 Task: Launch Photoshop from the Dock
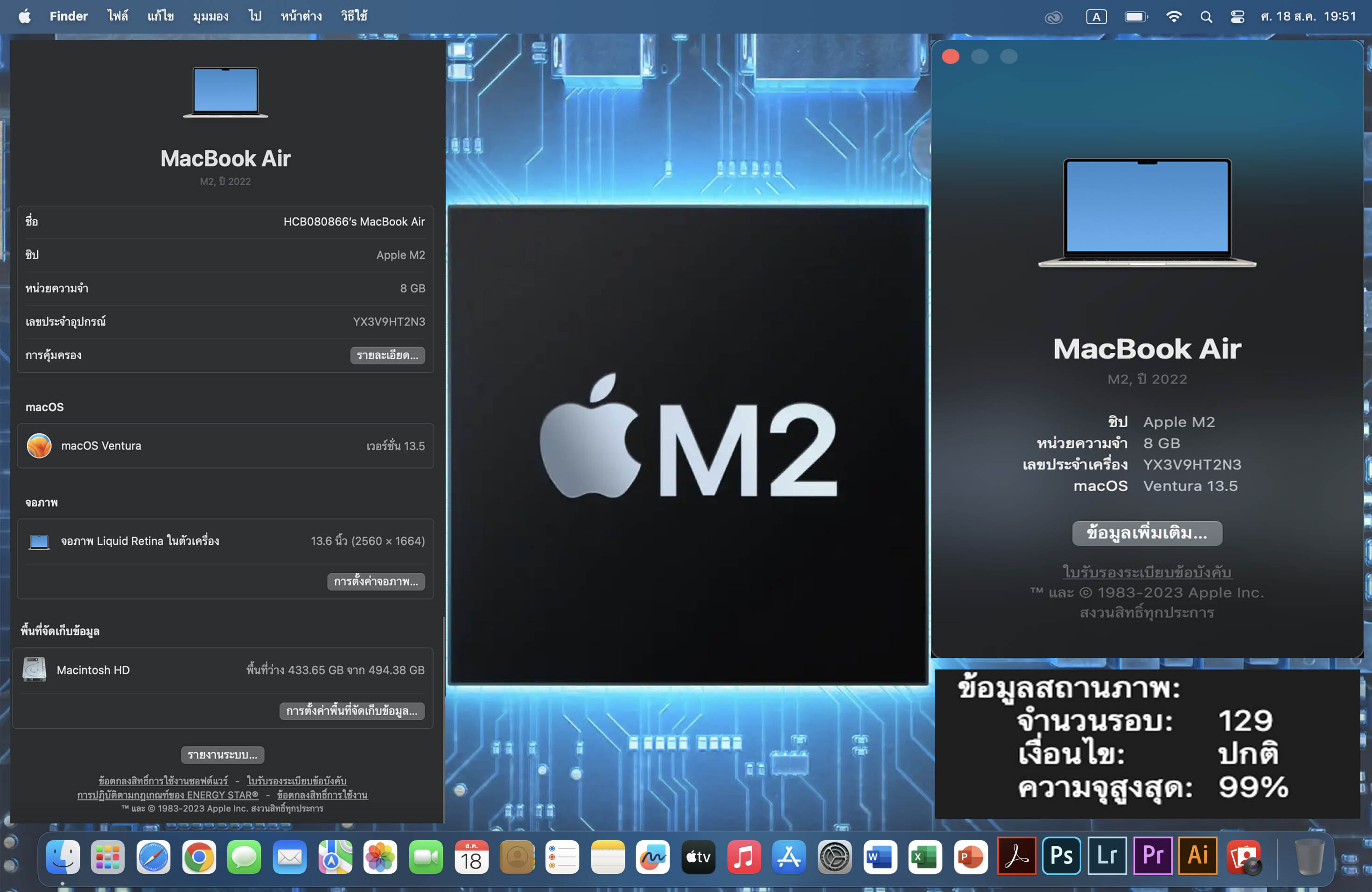pyautogui.click(x=1061, y=856)
